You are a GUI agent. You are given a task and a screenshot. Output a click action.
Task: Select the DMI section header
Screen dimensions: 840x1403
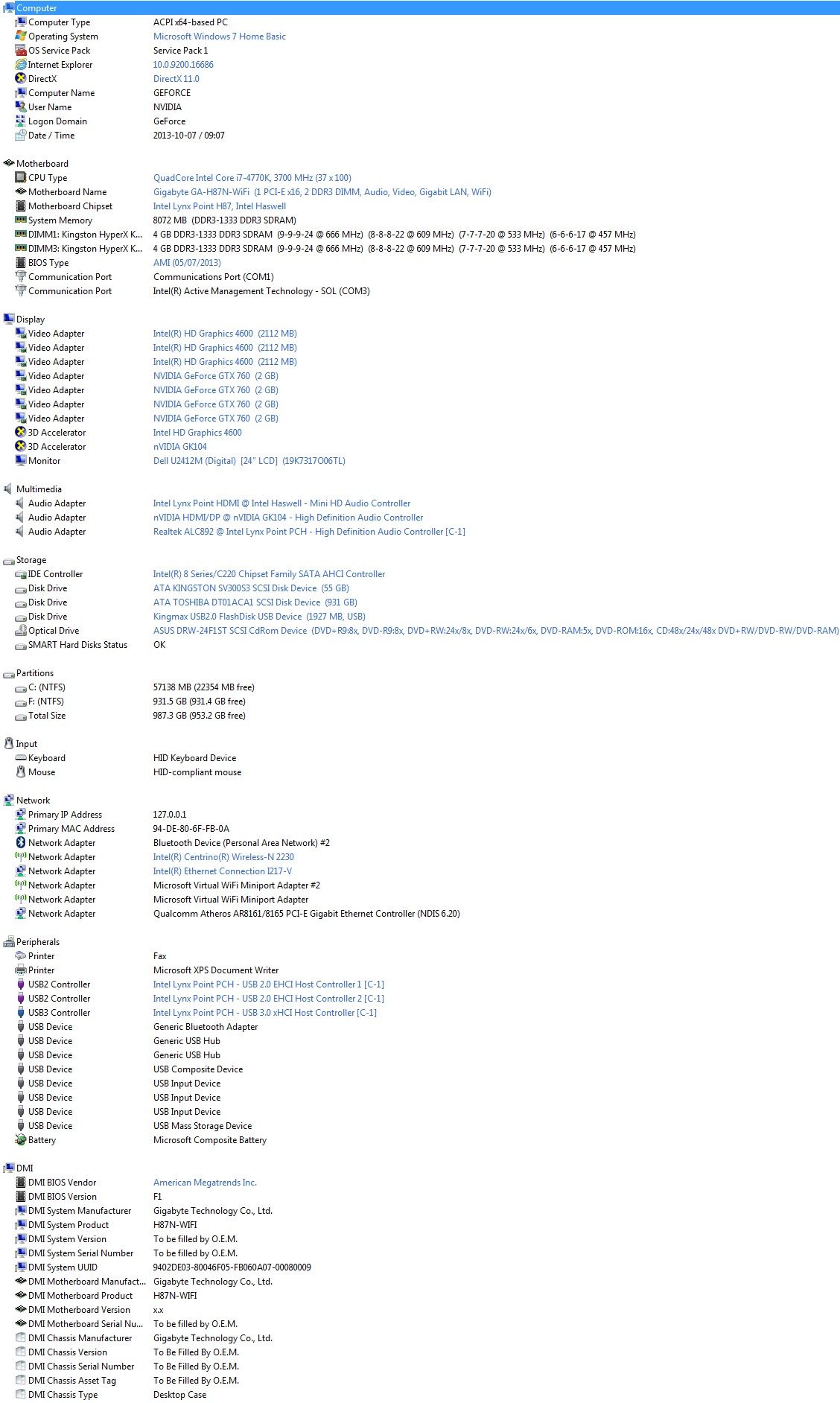(25, 1168)
